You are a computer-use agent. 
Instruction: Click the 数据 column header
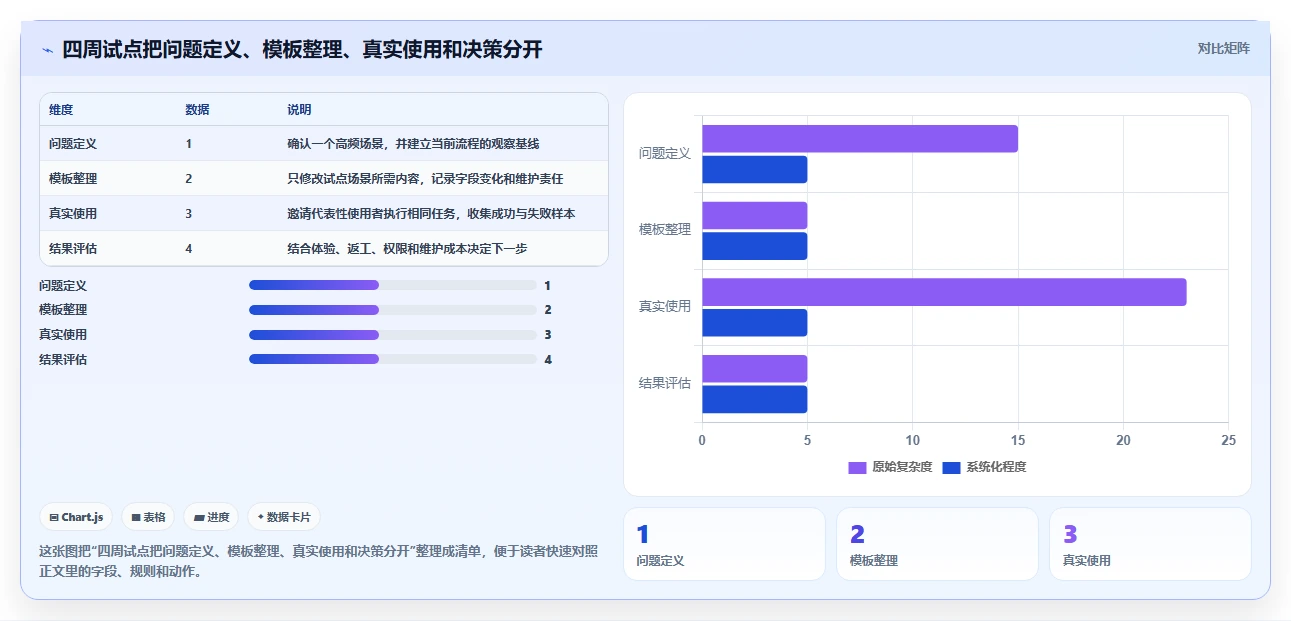(x=197, y=110)
